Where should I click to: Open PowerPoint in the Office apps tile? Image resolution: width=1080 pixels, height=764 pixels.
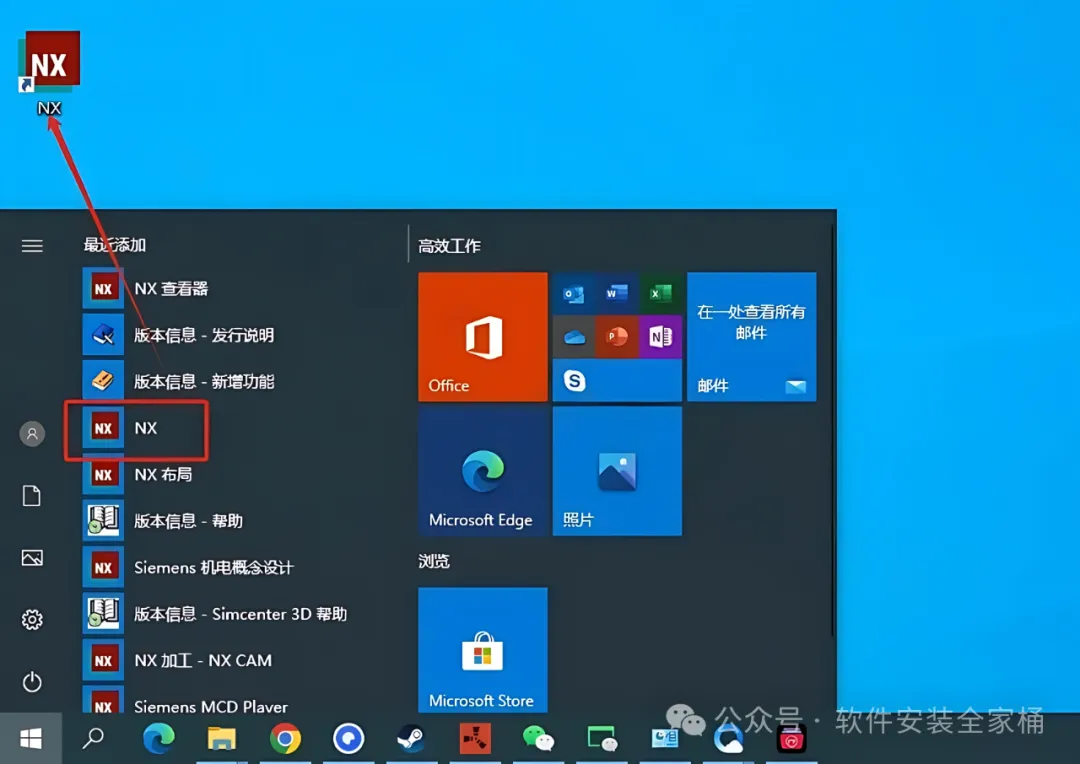click(616, 337)
